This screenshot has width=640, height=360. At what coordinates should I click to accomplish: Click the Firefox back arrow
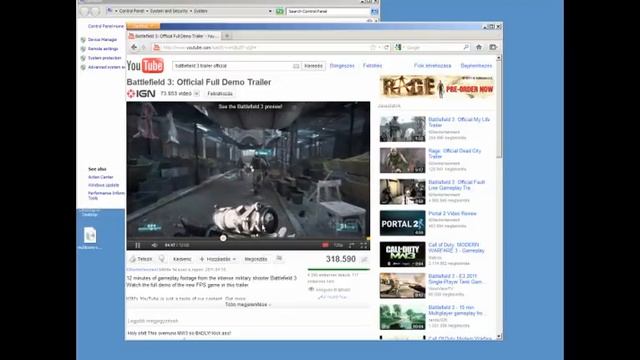134,47
